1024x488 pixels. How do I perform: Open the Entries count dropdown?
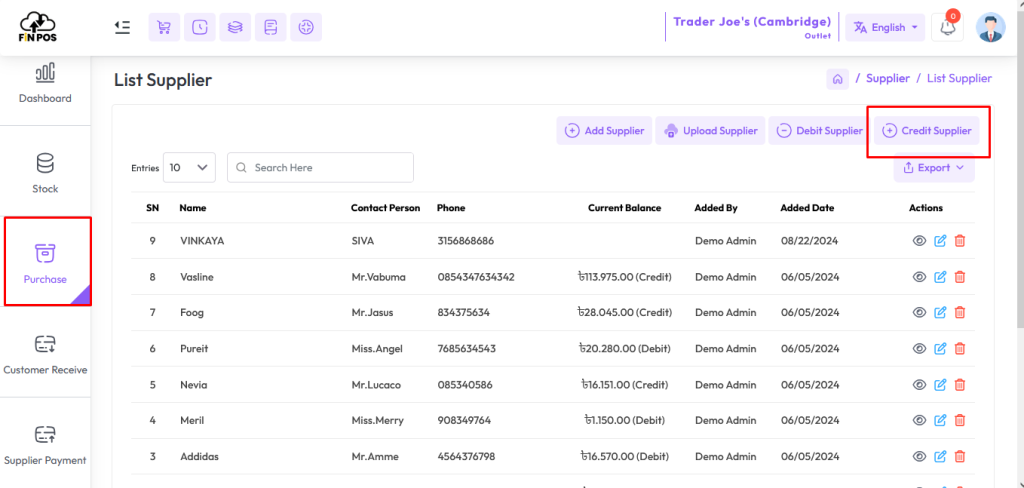click(189, 168)
